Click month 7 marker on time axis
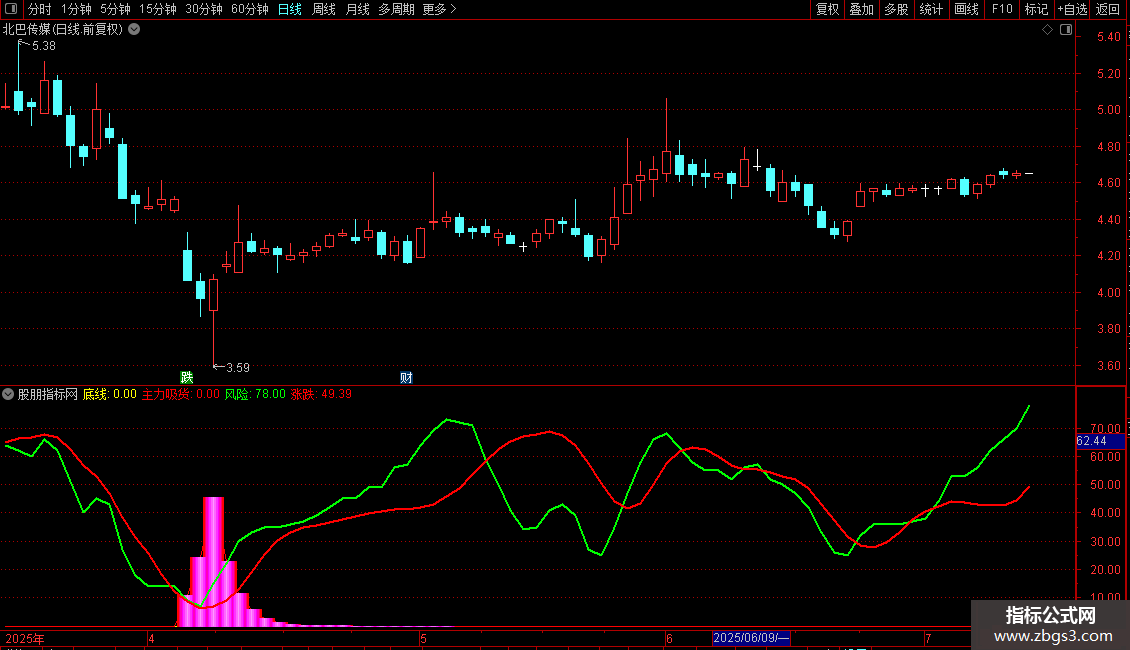 click(928, 638)
